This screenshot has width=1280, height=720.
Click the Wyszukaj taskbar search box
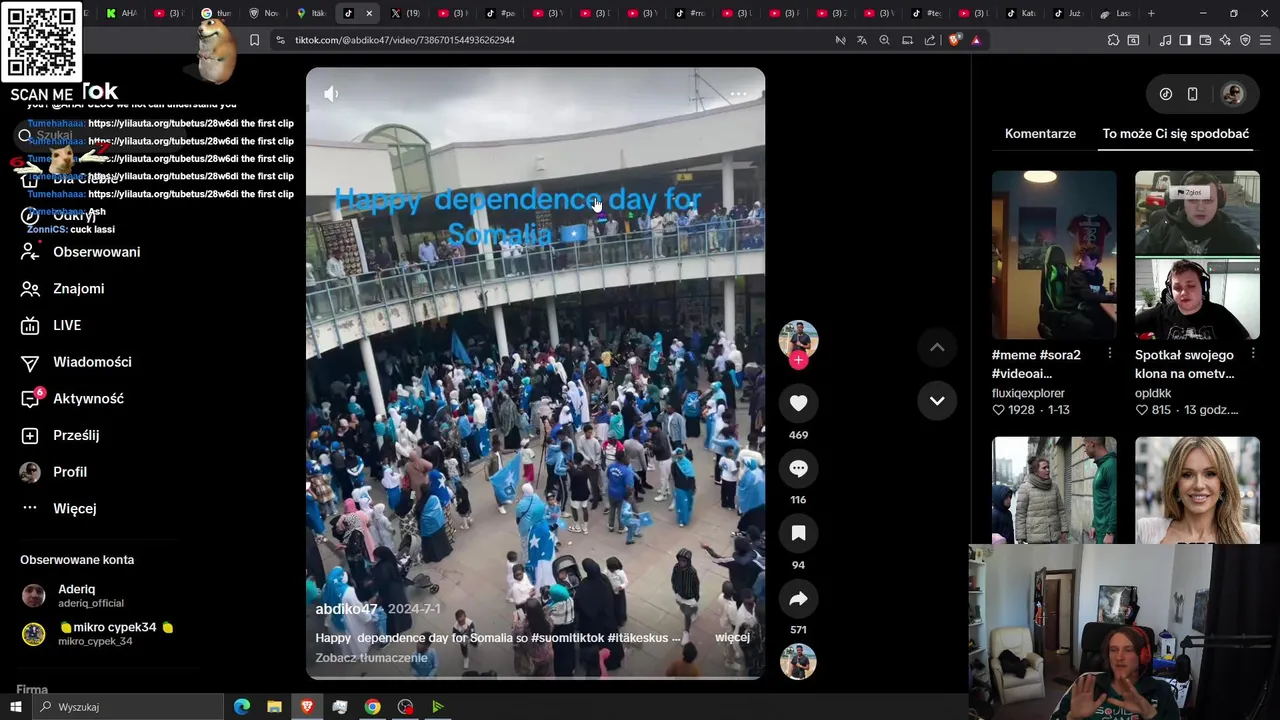[x=128, y=707]
